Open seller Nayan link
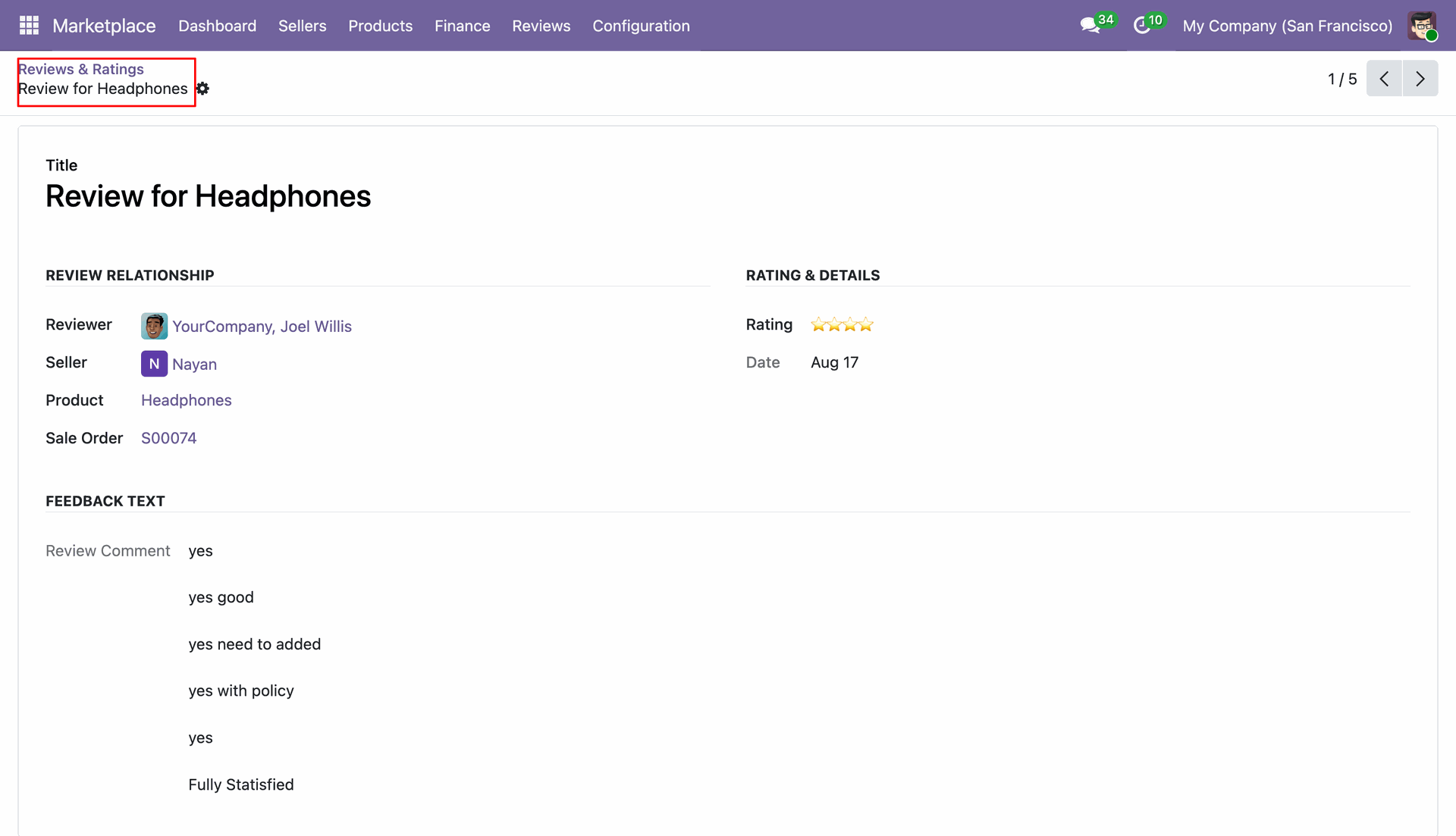This screenshot has height=836, width=1456. pyautogui.click(x=194, y=365)
